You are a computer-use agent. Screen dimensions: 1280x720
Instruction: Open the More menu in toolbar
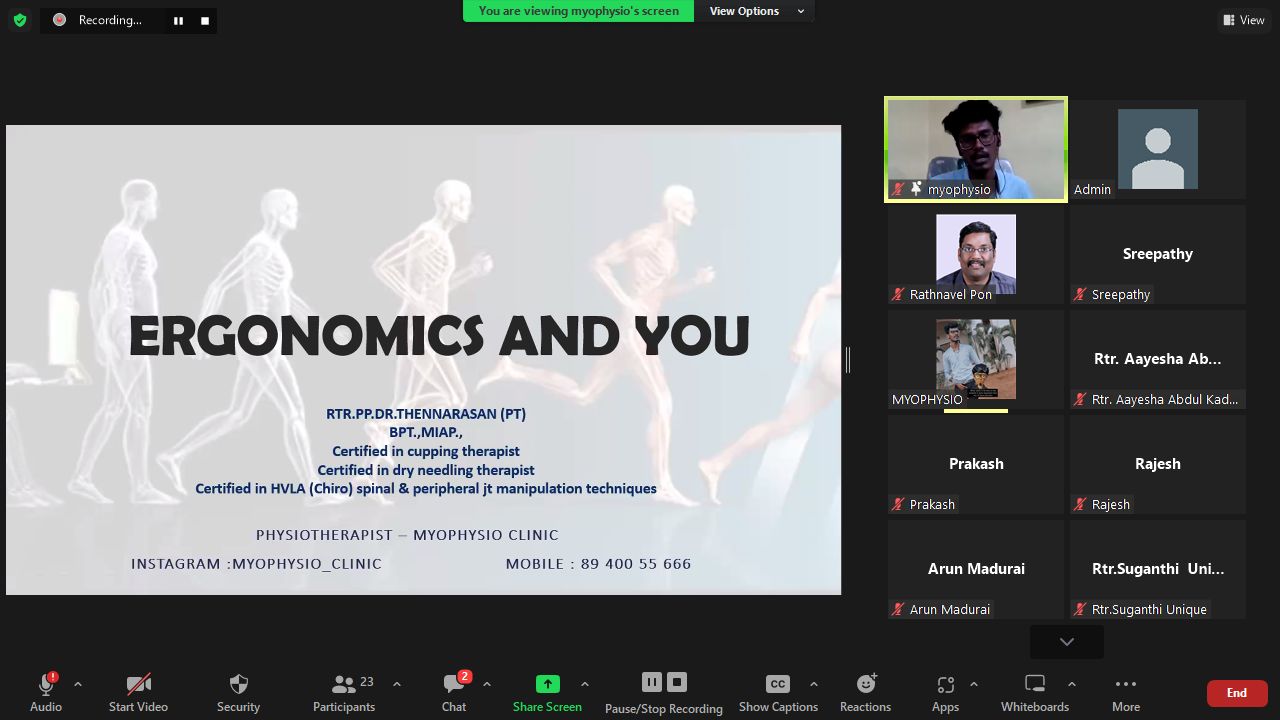1125,684
